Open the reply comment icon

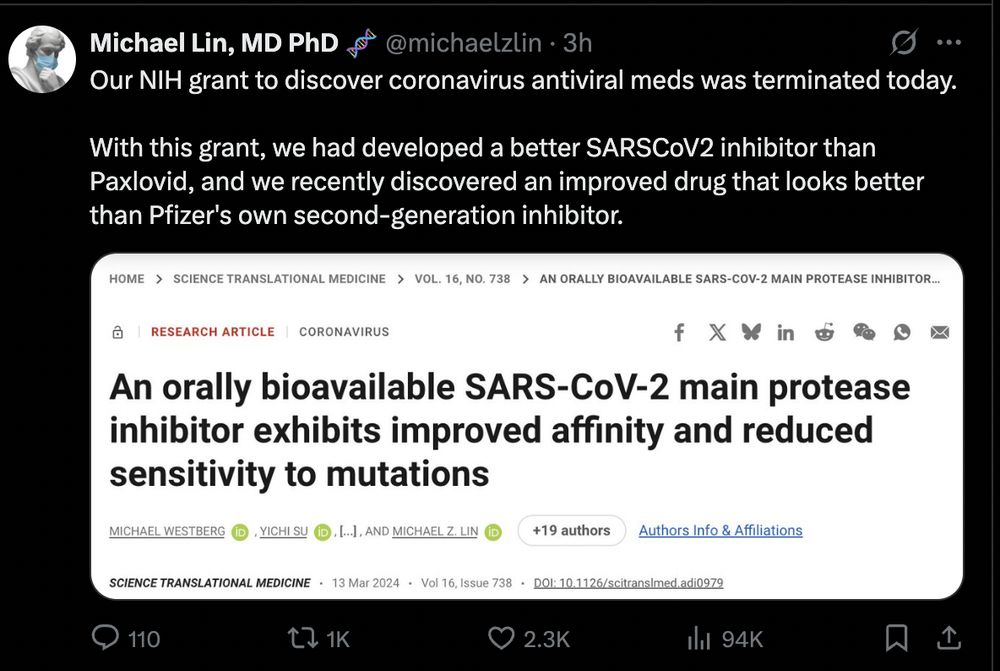(105, 638)
